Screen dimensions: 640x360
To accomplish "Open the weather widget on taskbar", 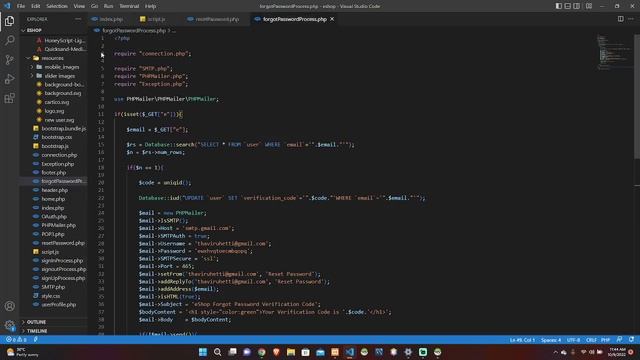I will coord(21,352).
